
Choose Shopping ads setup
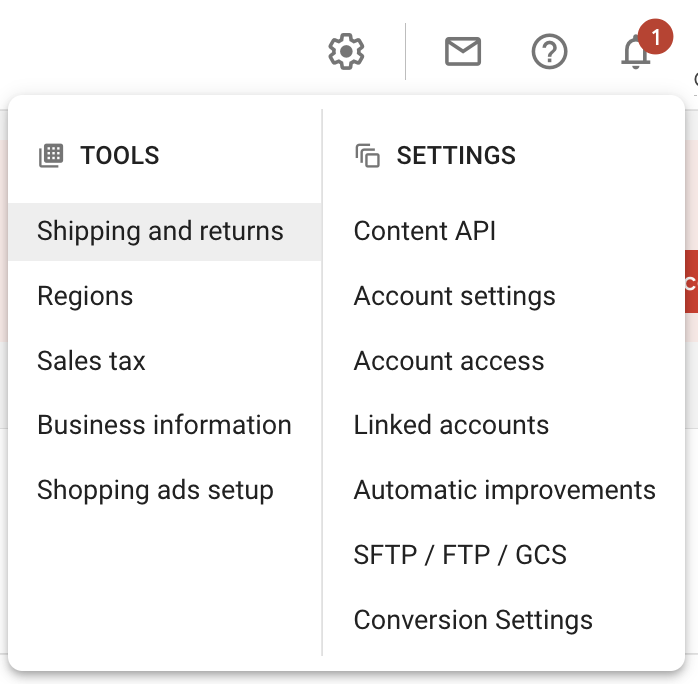click(x=165, y=490)
